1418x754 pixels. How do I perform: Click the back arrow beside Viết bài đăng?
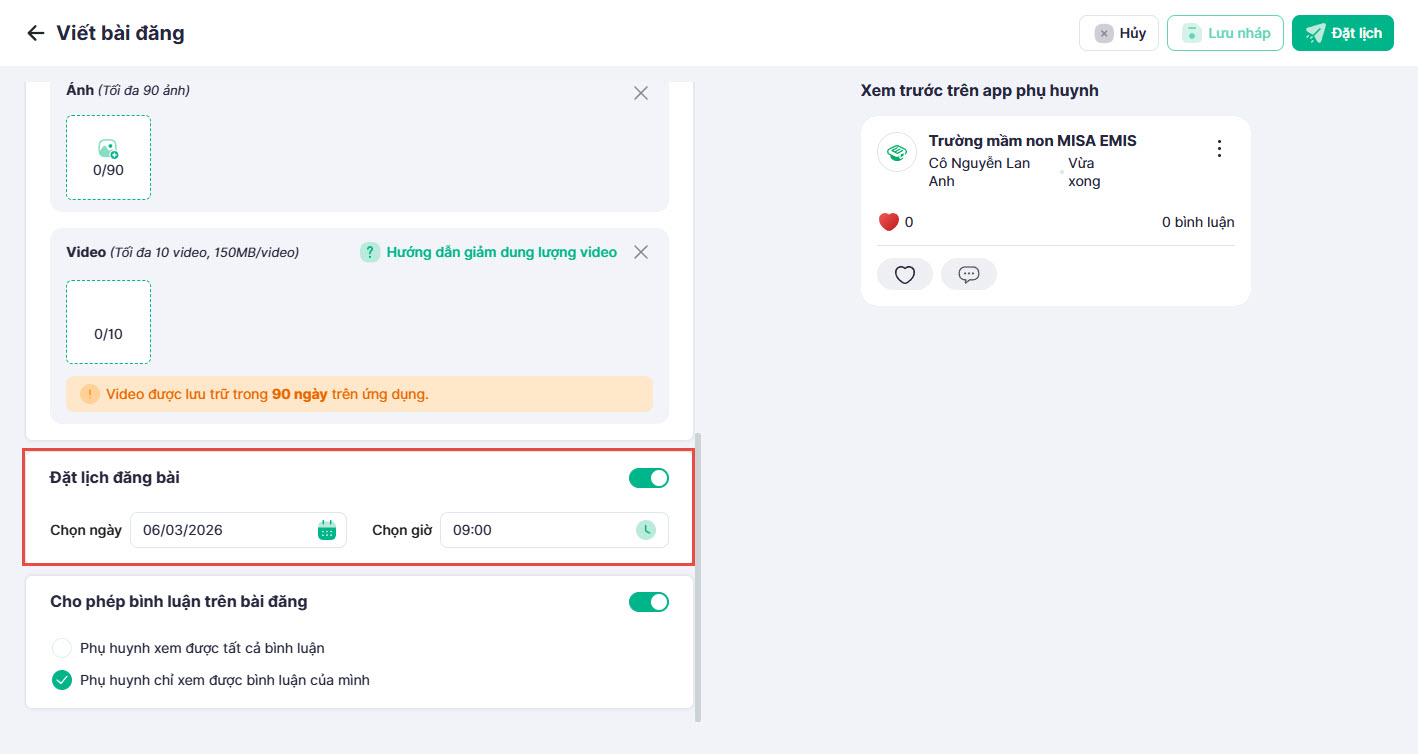[36, 33]
